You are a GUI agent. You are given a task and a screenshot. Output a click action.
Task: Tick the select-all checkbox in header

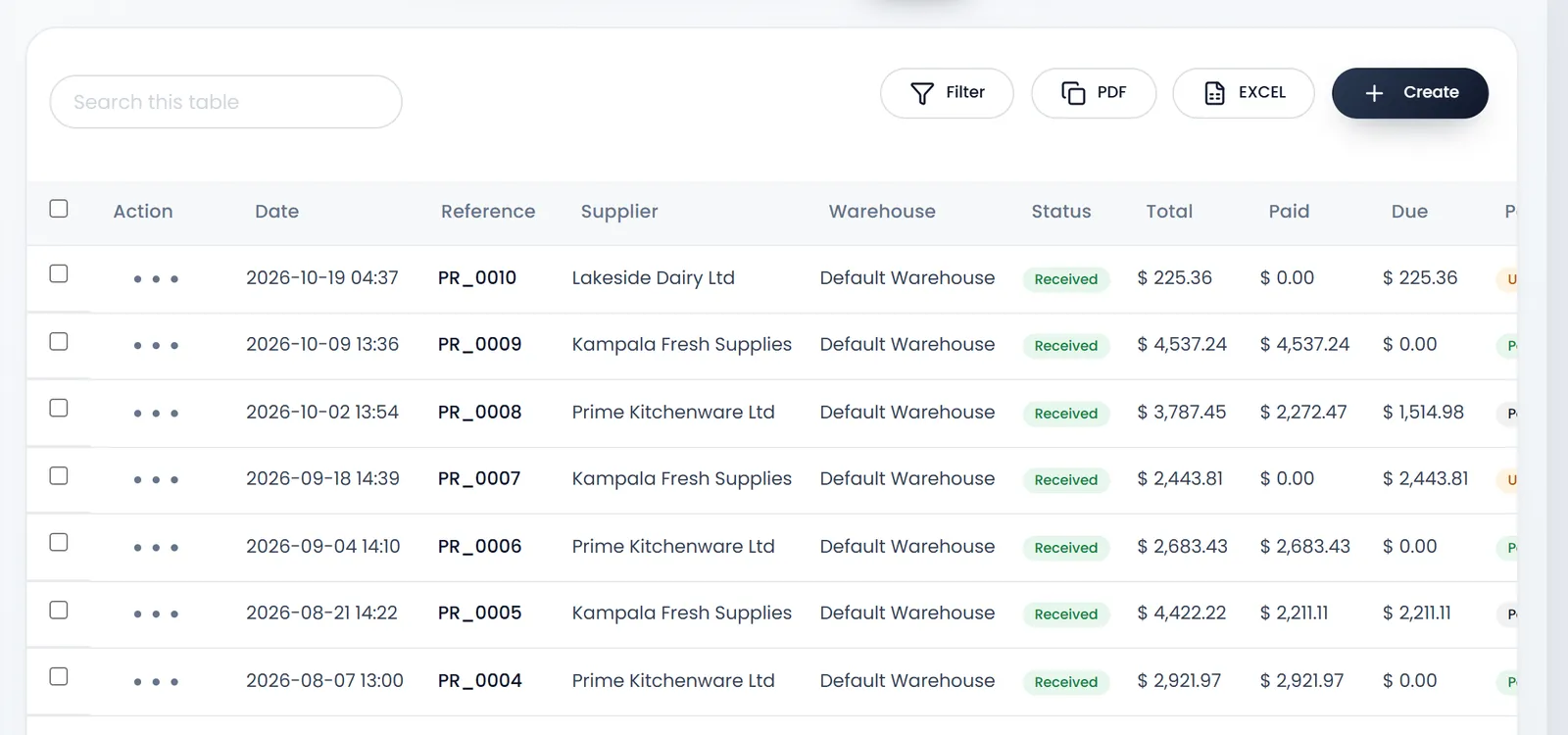coord(59,209)
